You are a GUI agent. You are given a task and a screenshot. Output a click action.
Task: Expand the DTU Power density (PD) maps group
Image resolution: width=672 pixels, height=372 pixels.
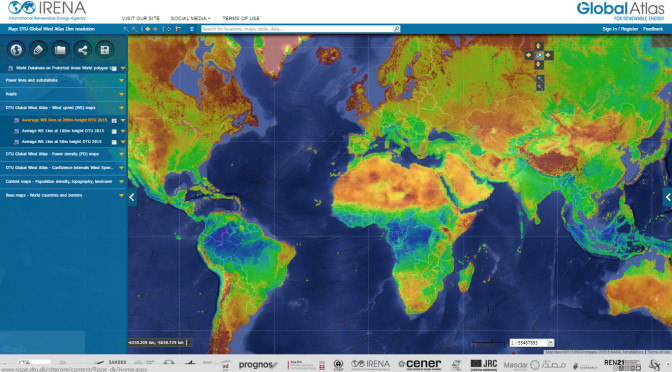click(121, 154)
